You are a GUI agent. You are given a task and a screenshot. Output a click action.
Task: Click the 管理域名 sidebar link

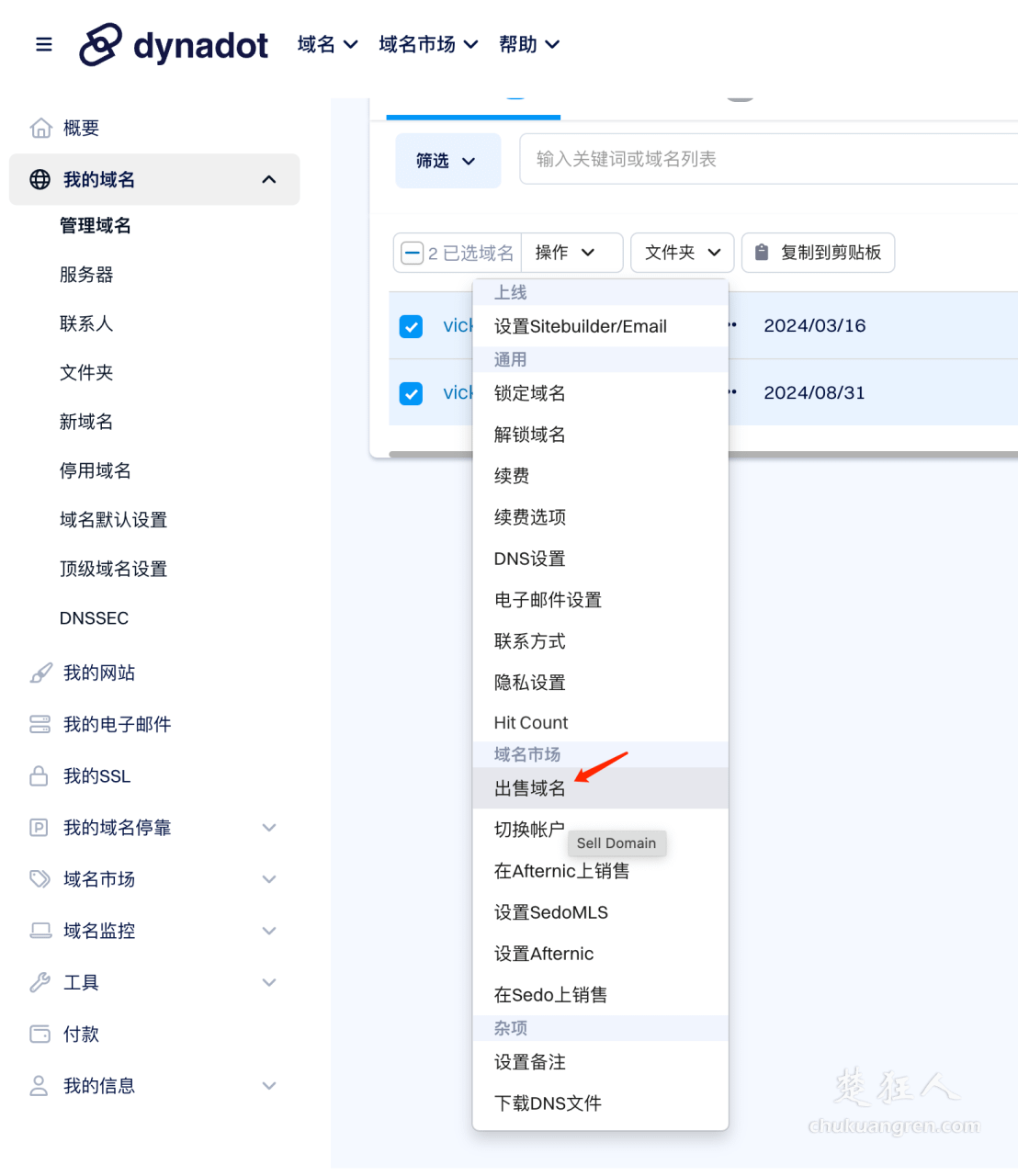click(95, 225)
